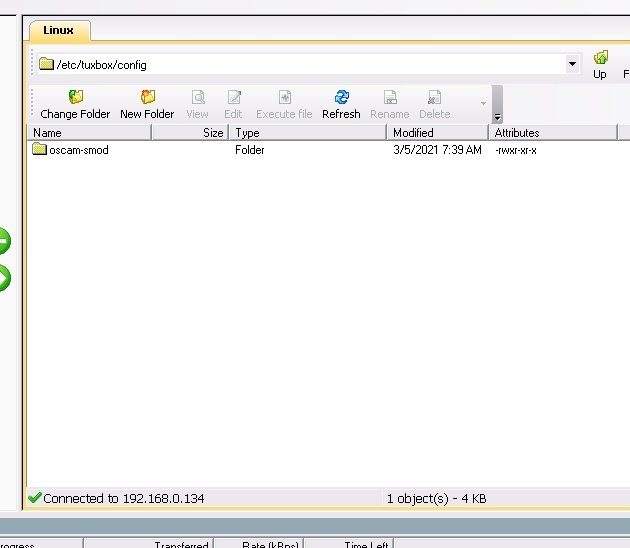Open the remote path dropdown arrow
The image size is (630, 548).
572,64
